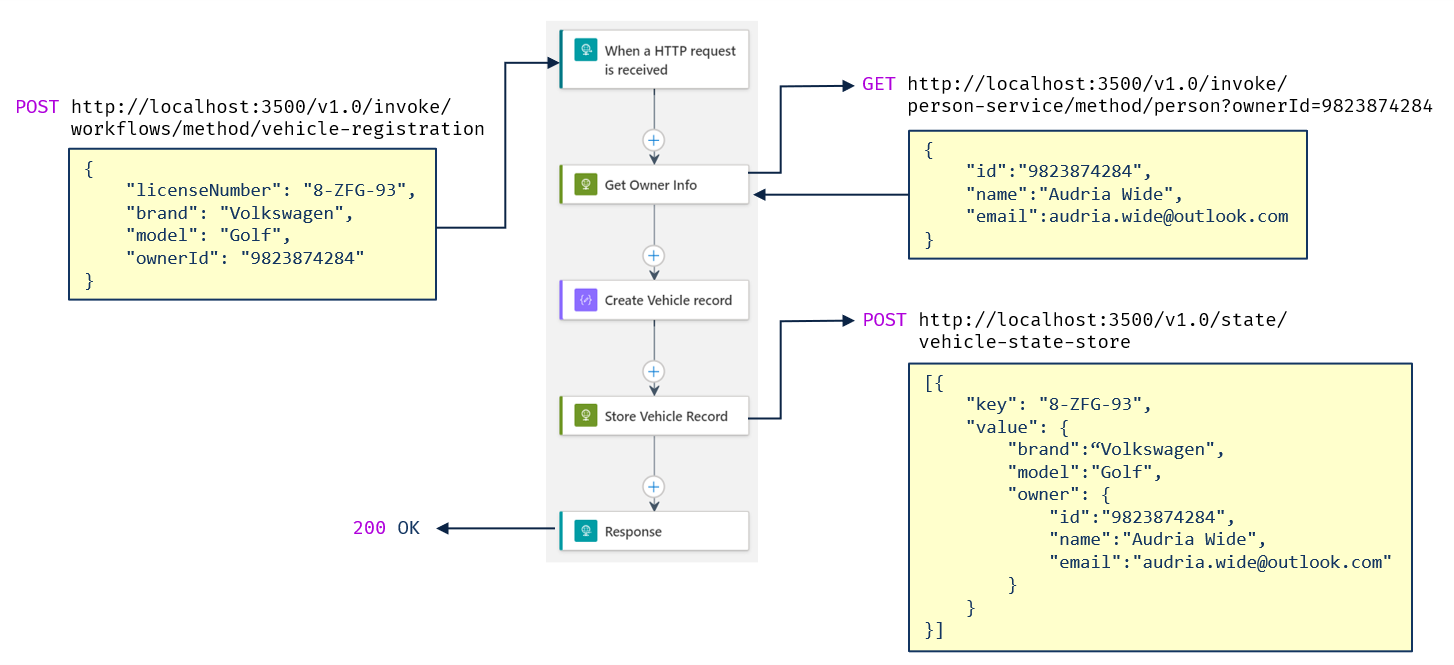Add step below Create Vehicle record
This screenshot has width=1454, height=665.
[654, 371]
